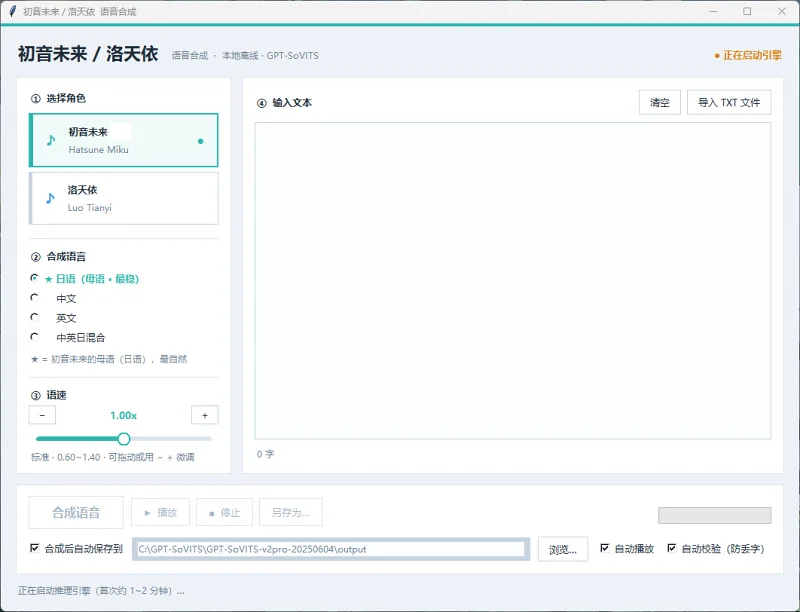This screenshot has width=800, height=612.
Task: Click the 语音合成·本地离线·GPT-SoVITS subtitle
Action: point(245,56)
